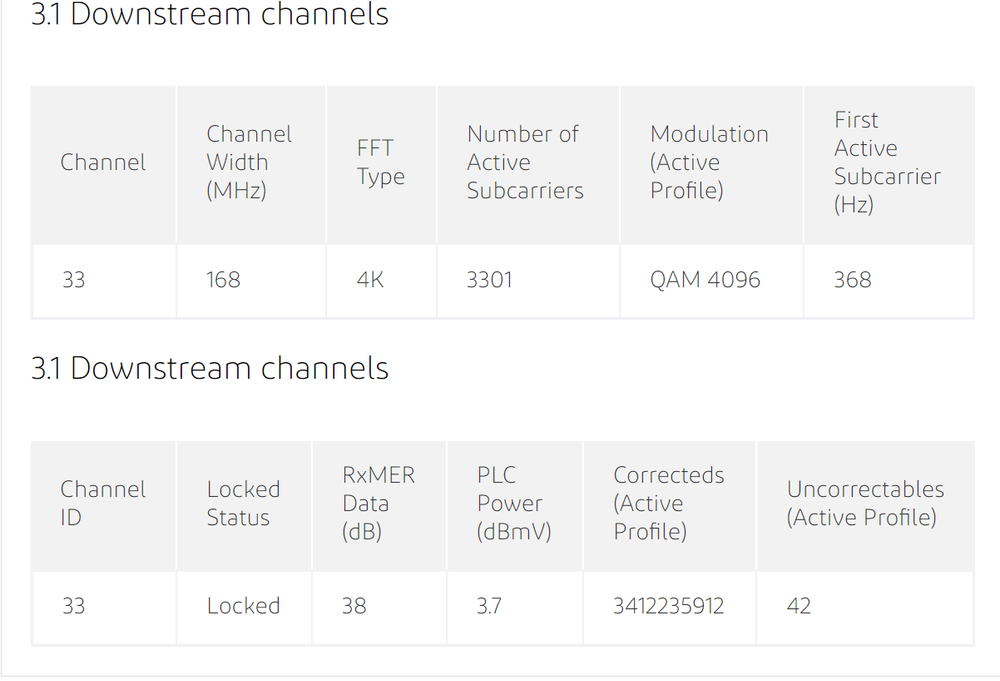
Task: Select the QAM 4096 modulation cell
Action: coord(705,280)
